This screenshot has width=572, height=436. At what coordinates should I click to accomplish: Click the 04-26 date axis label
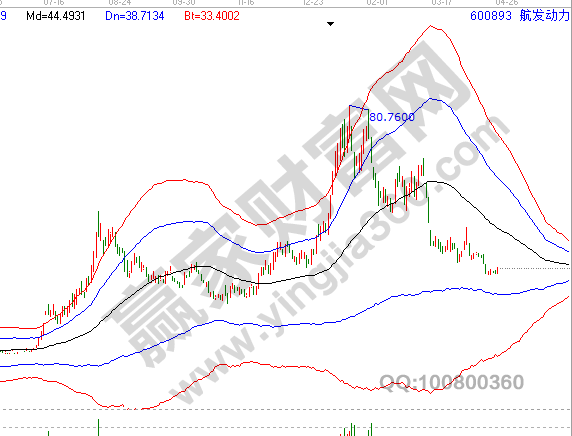point(506,3)
